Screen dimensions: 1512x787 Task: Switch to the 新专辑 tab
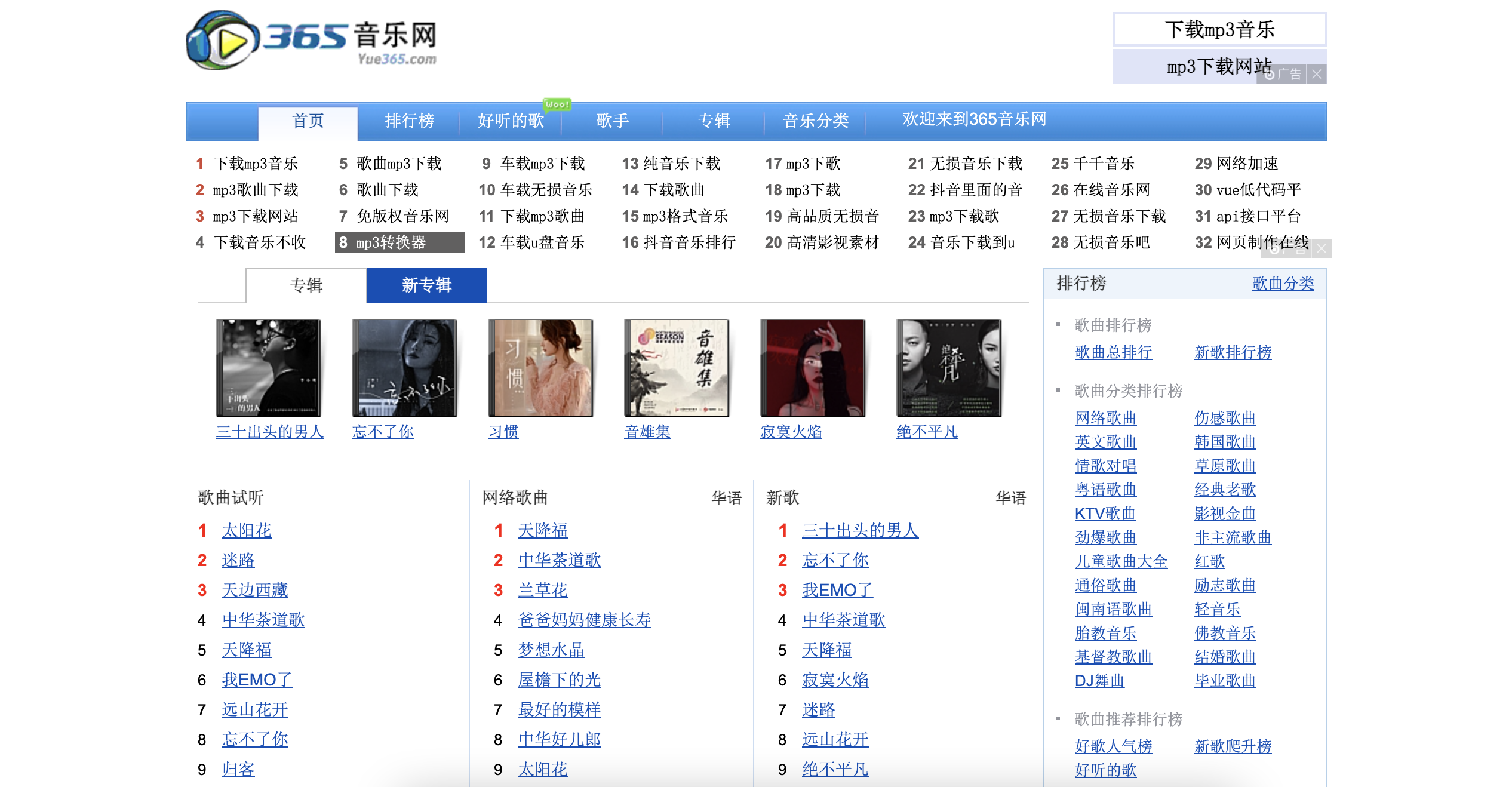click(x=427, y=285)
